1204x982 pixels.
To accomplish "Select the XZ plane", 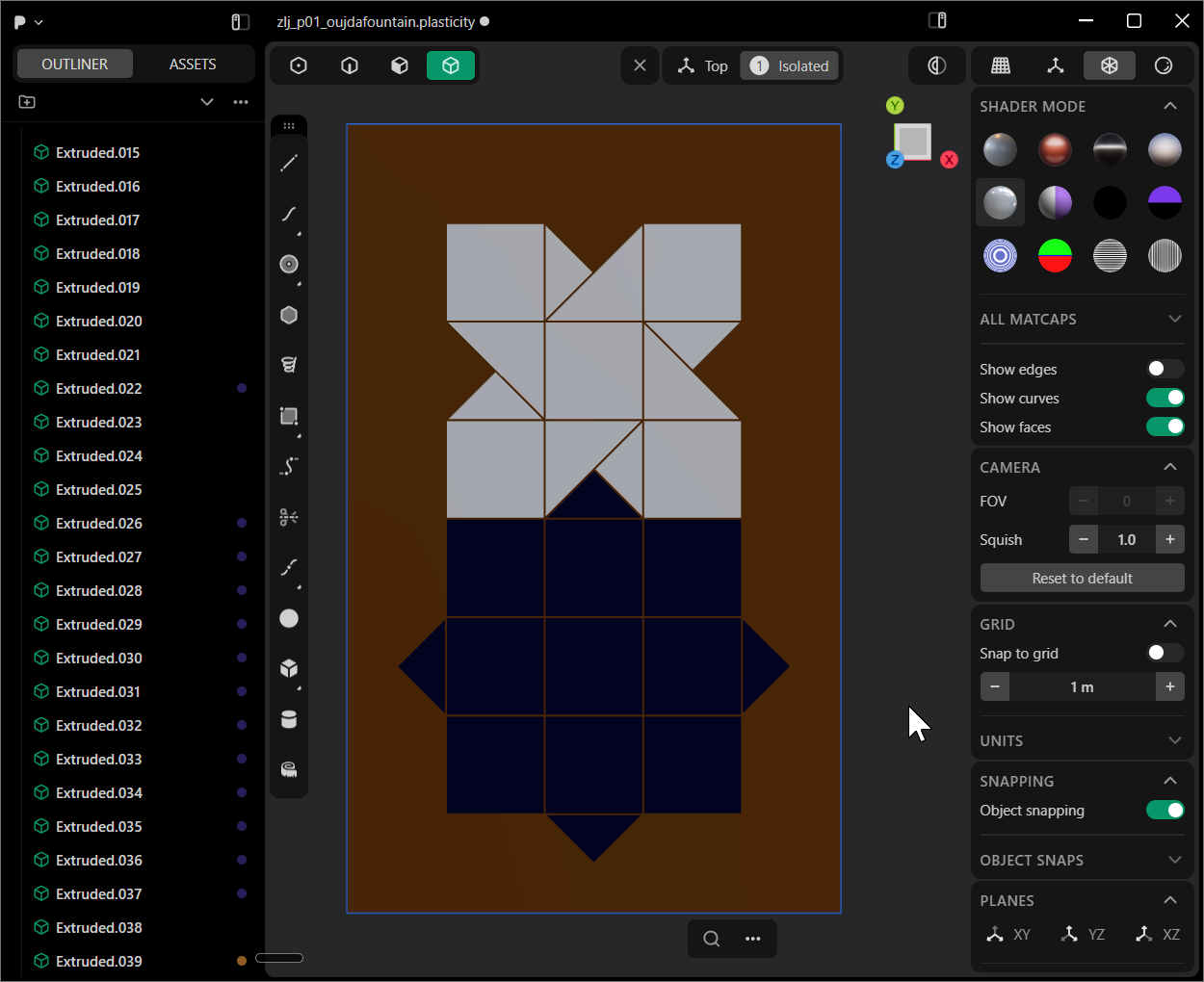I will (1157, 934).
